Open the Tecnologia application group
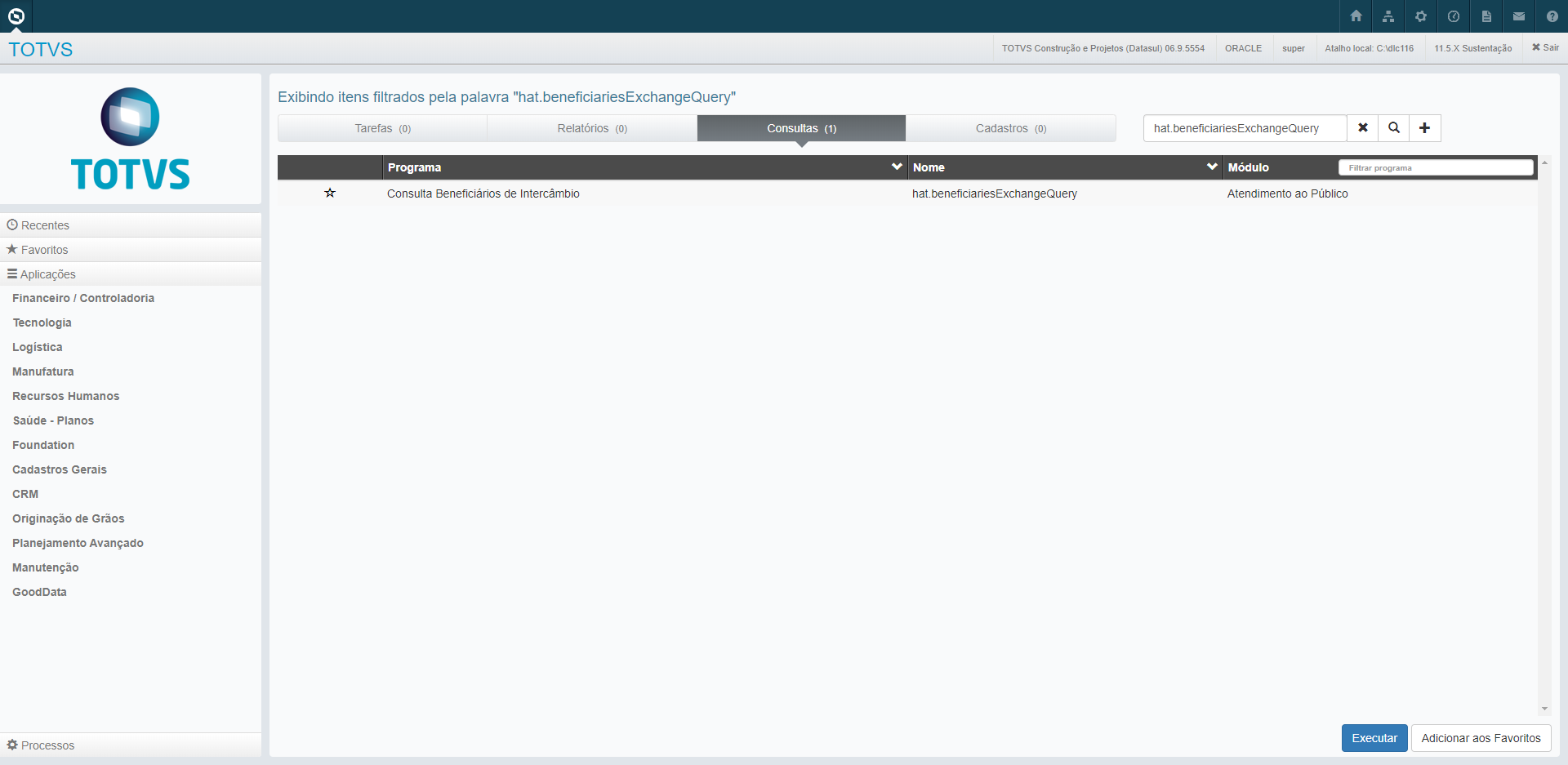Screen dimensions: 1568x765 42,322
